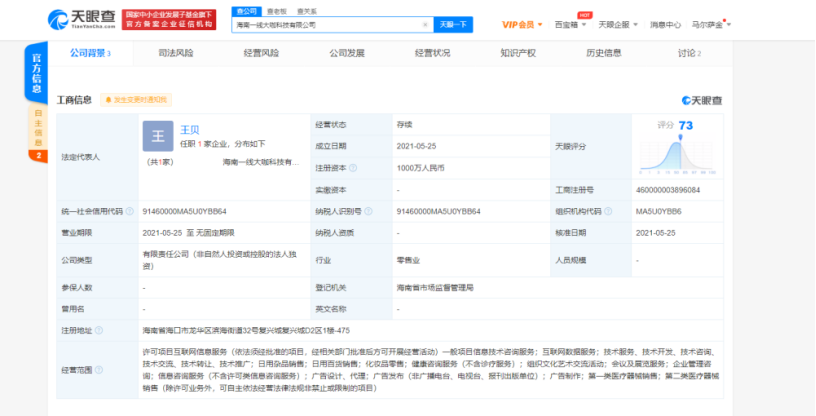
Task: Select the 查关系 search tab
Action: [307, 11]
